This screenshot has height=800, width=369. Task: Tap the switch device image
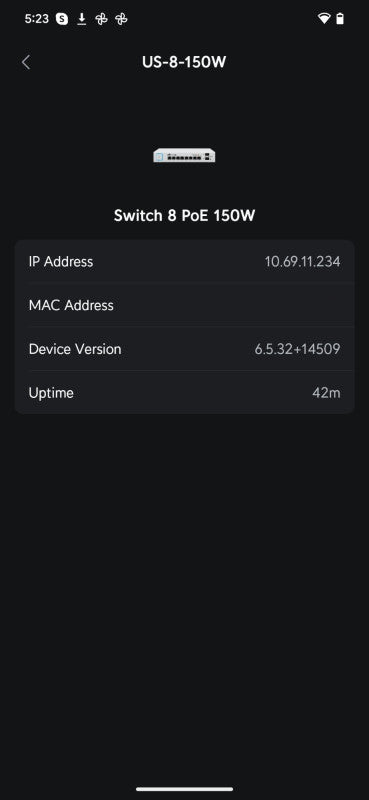coord(184,155)
